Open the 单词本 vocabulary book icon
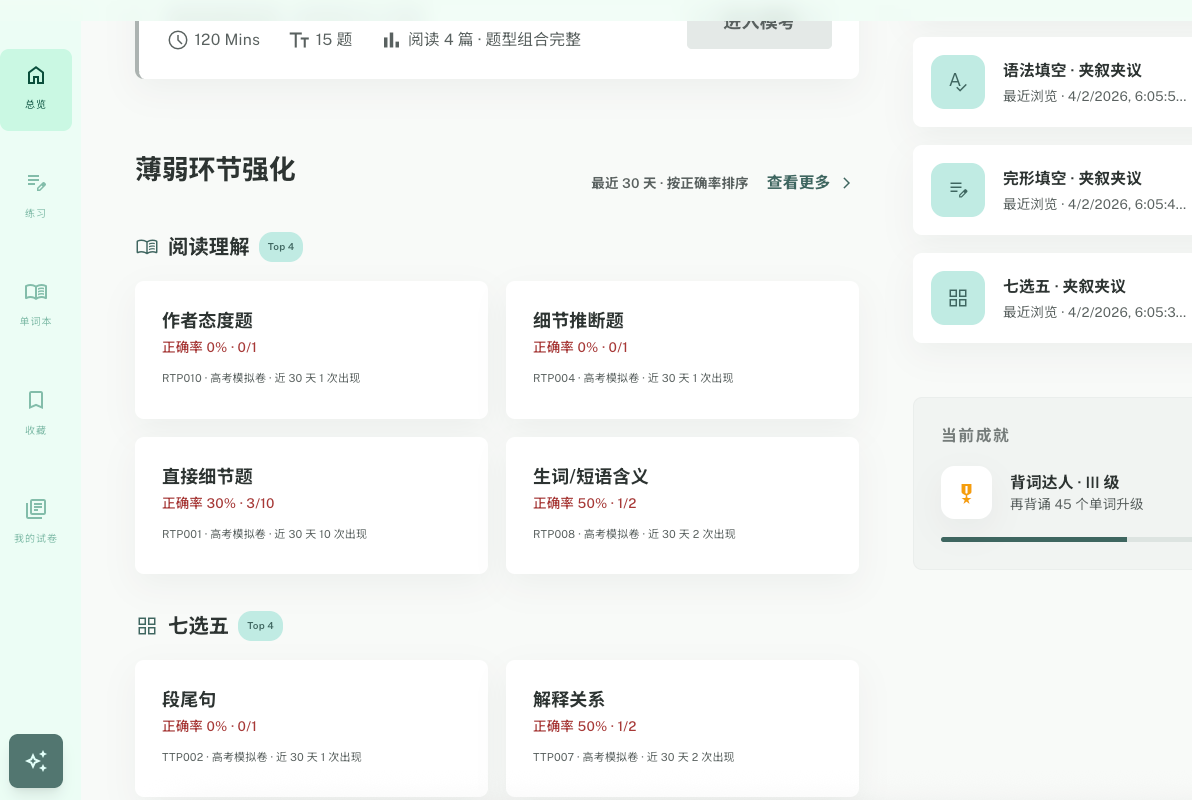1192x800 pixels. tap(36, 292)
